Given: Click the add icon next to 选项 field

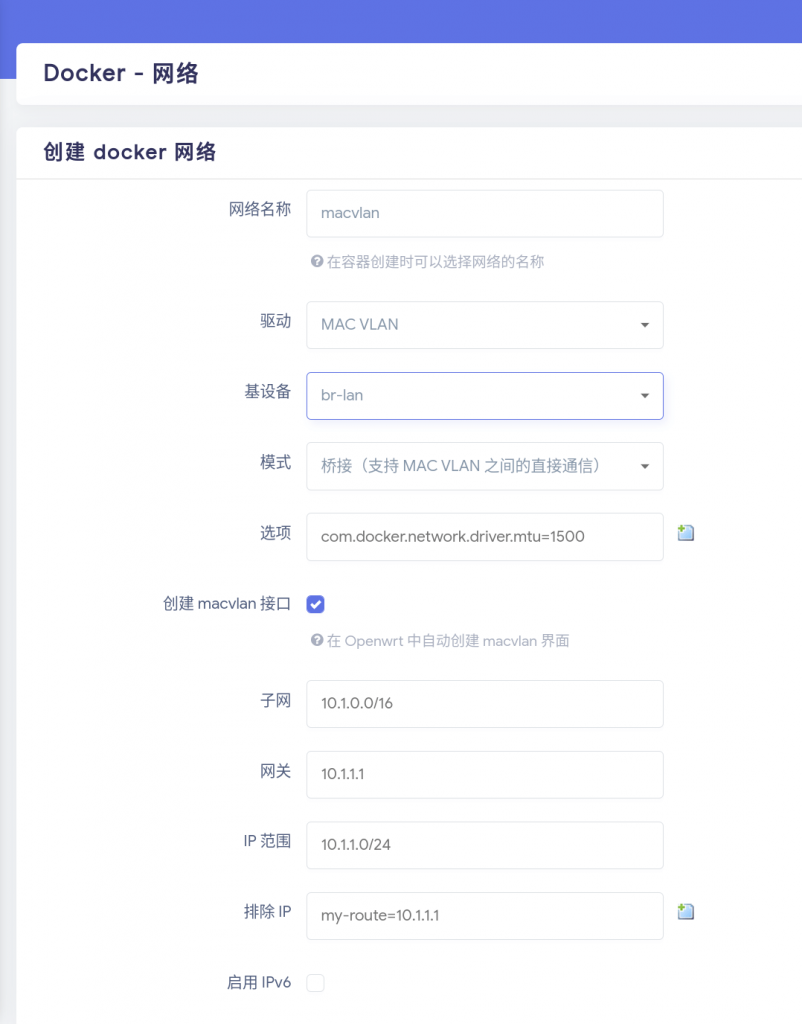Looking at the screenshot, I should click(685, 532).
